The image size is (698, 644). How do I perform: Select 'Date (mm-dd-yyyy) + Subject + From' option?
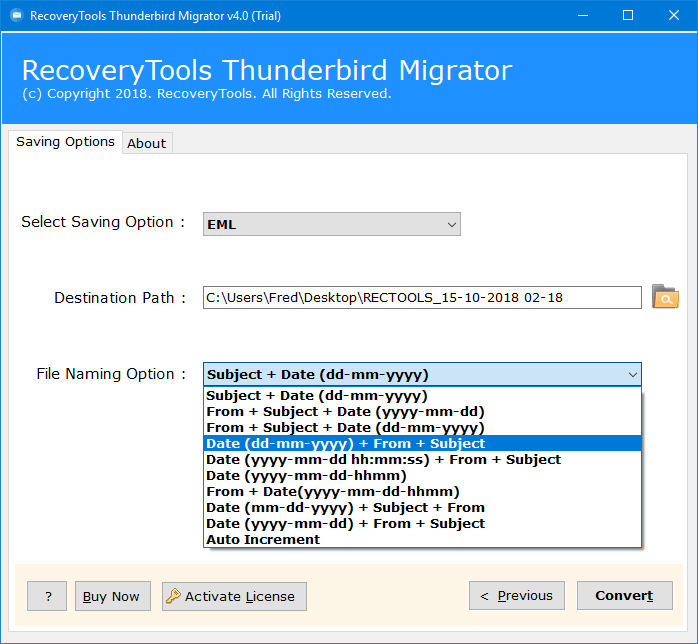(422, 507)
